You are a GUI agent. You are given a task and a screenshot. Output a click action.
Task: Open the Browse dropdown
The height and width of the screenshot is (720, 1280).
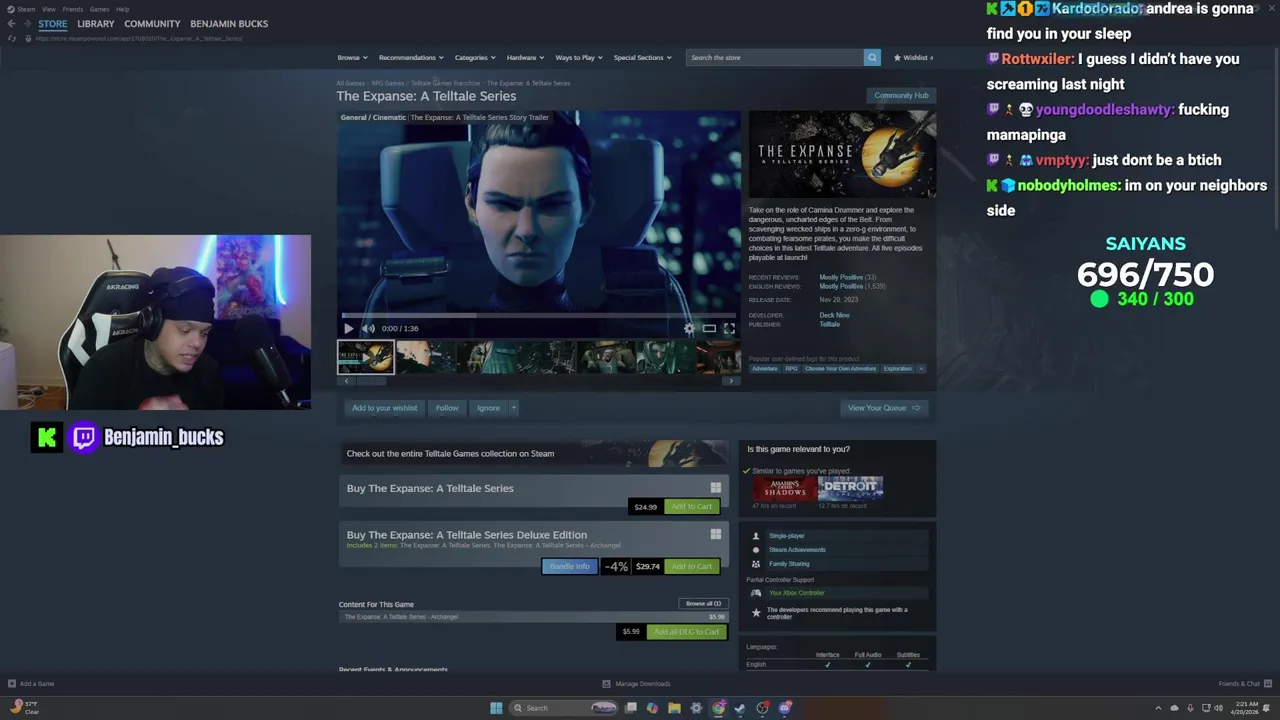pyautogui.click(x=352, y=57)
